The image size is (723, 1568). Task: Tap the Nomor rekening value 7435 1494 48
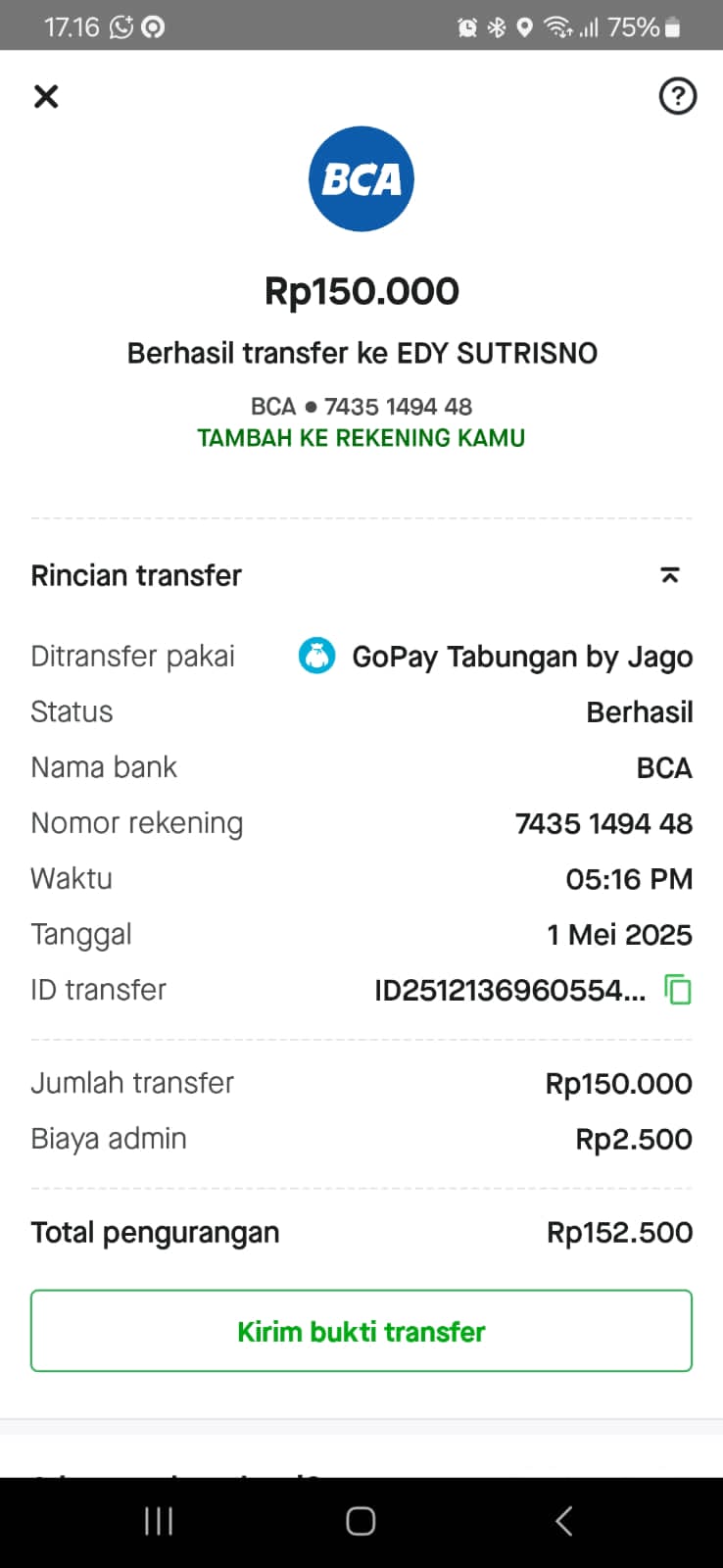[603, 823]
